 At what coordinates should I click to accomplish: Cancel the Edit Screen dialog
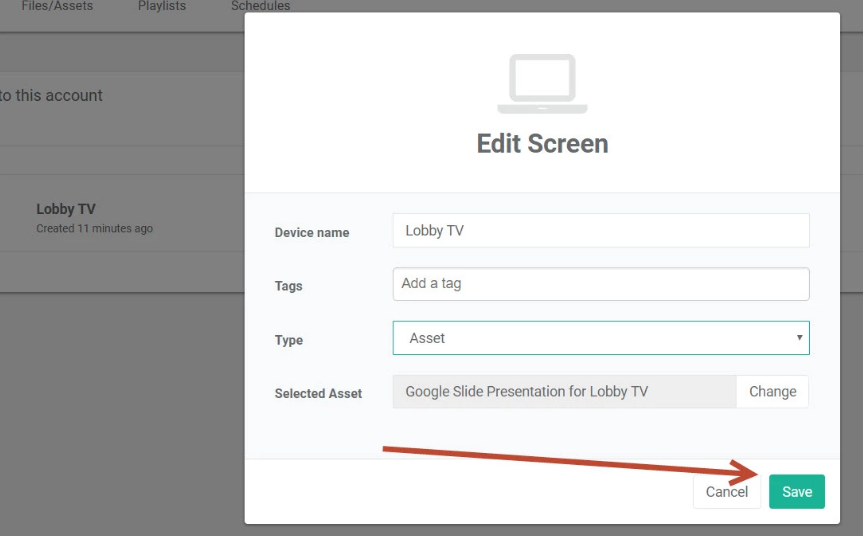pos(727,491)
